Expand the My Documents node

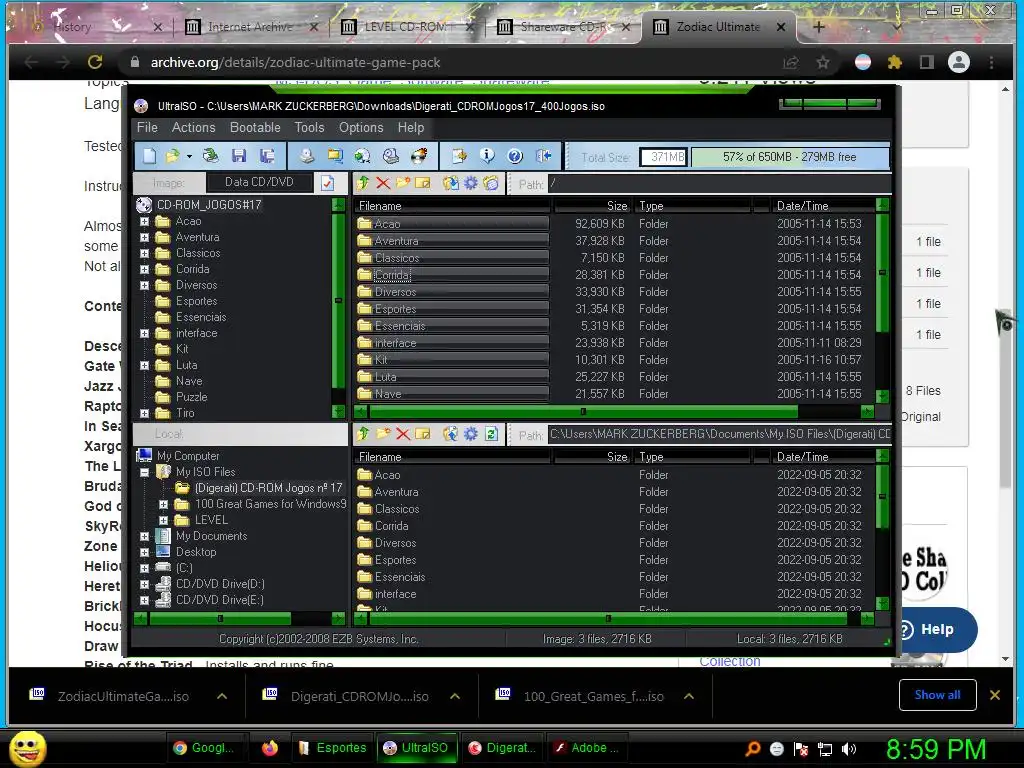click(144, 536)
